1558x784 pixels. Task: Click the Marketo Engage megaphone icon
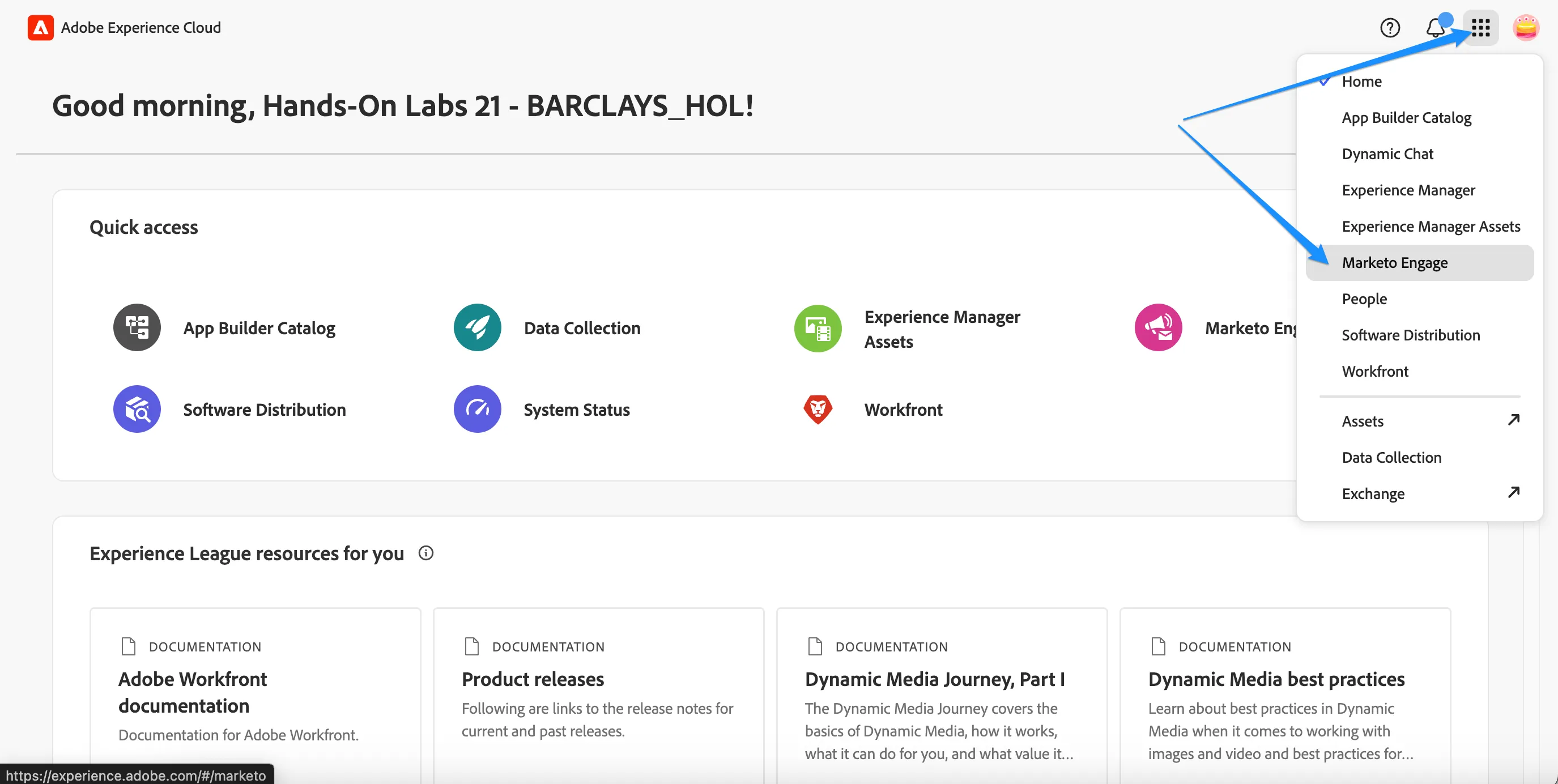pyautogui.click(x=1158, y=327)
